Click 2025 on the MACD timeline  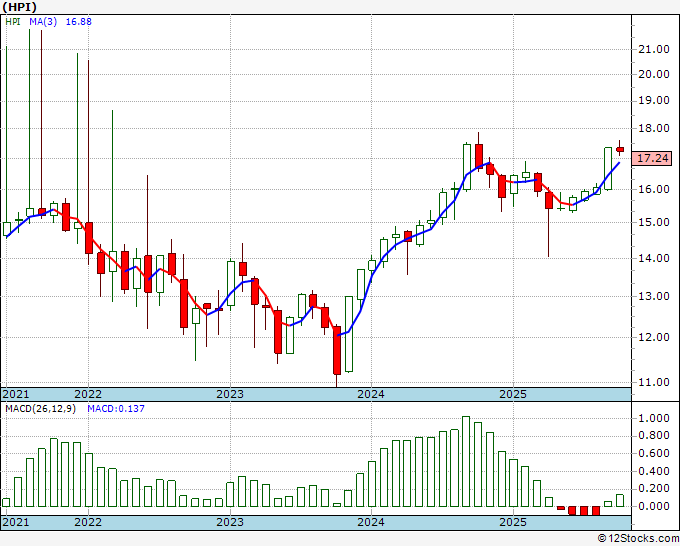tap(513, 522)
